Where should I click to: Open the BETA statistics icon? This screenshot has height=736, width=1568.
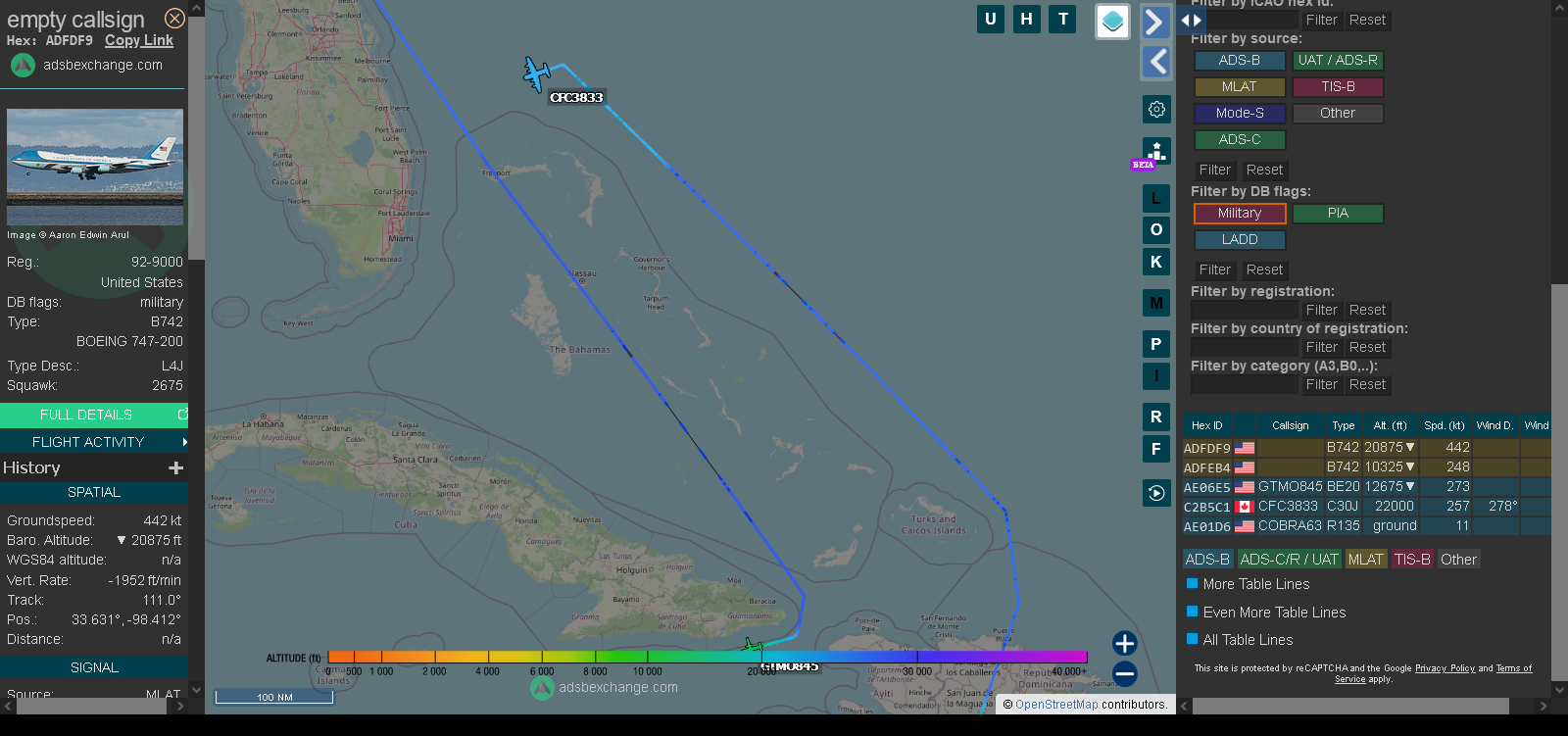[1156, 153]
